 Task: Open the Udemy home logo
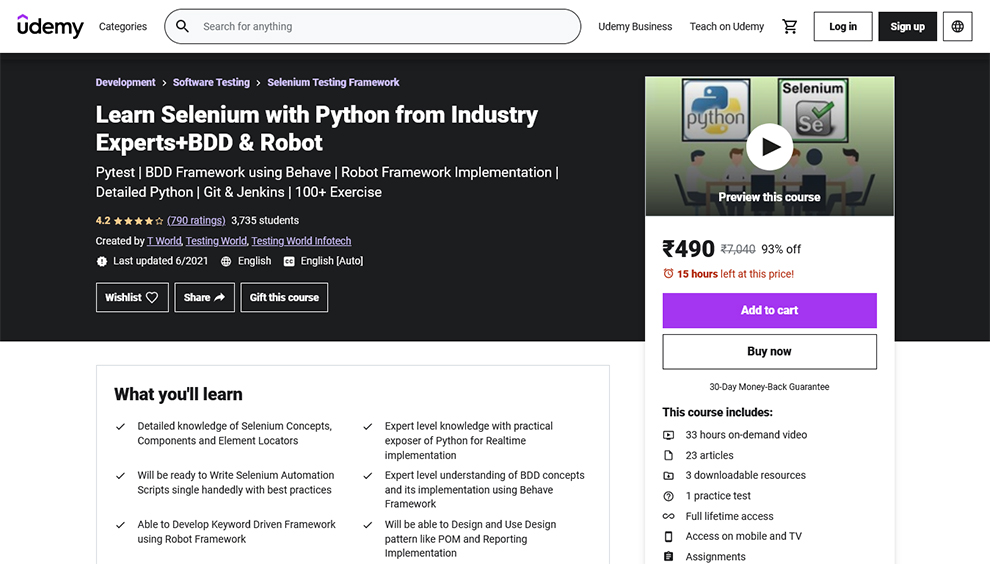pos(50,26)
